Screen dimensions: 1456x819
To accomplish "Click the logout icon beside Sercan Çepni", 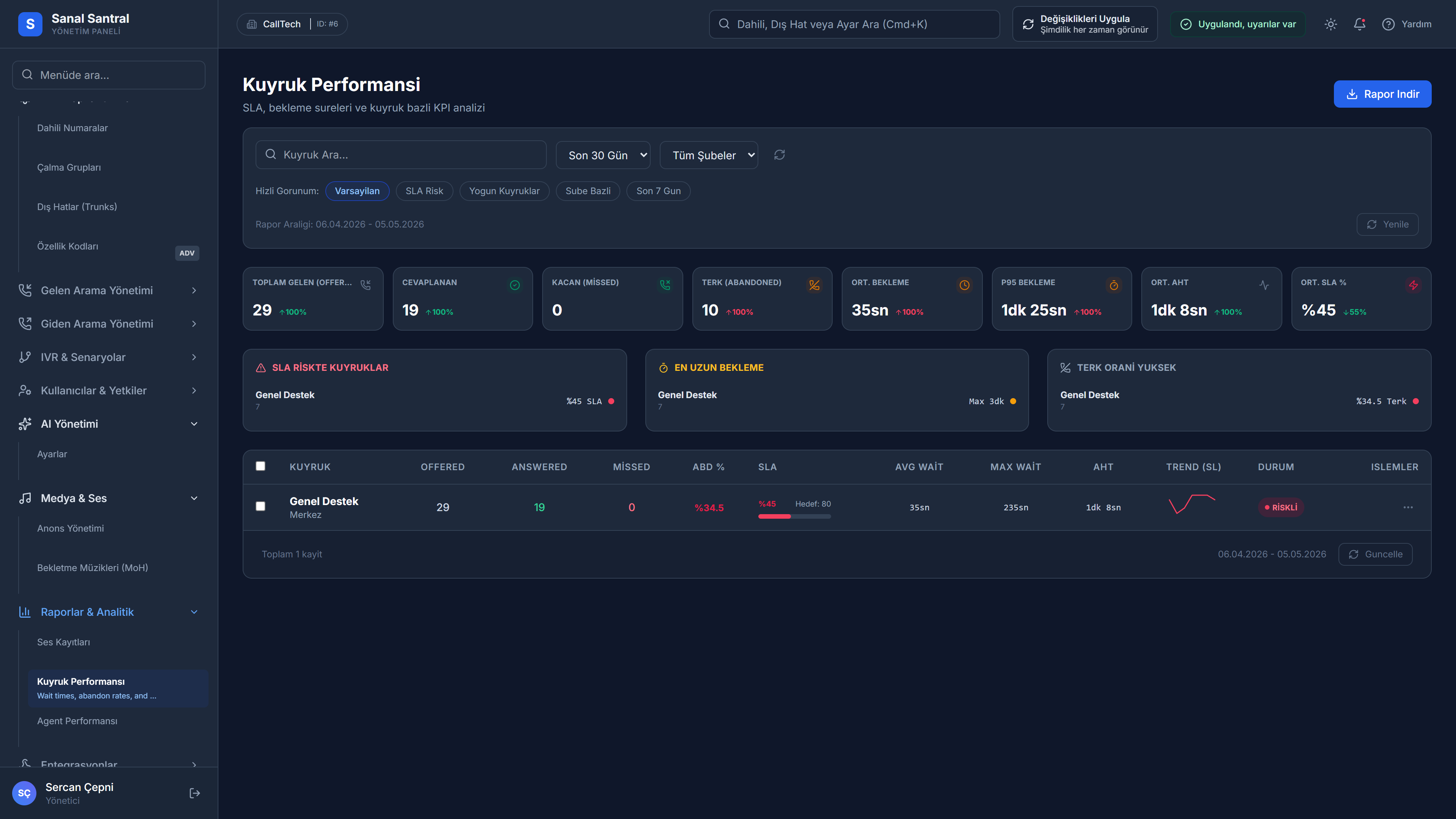I will coord(195,793).
